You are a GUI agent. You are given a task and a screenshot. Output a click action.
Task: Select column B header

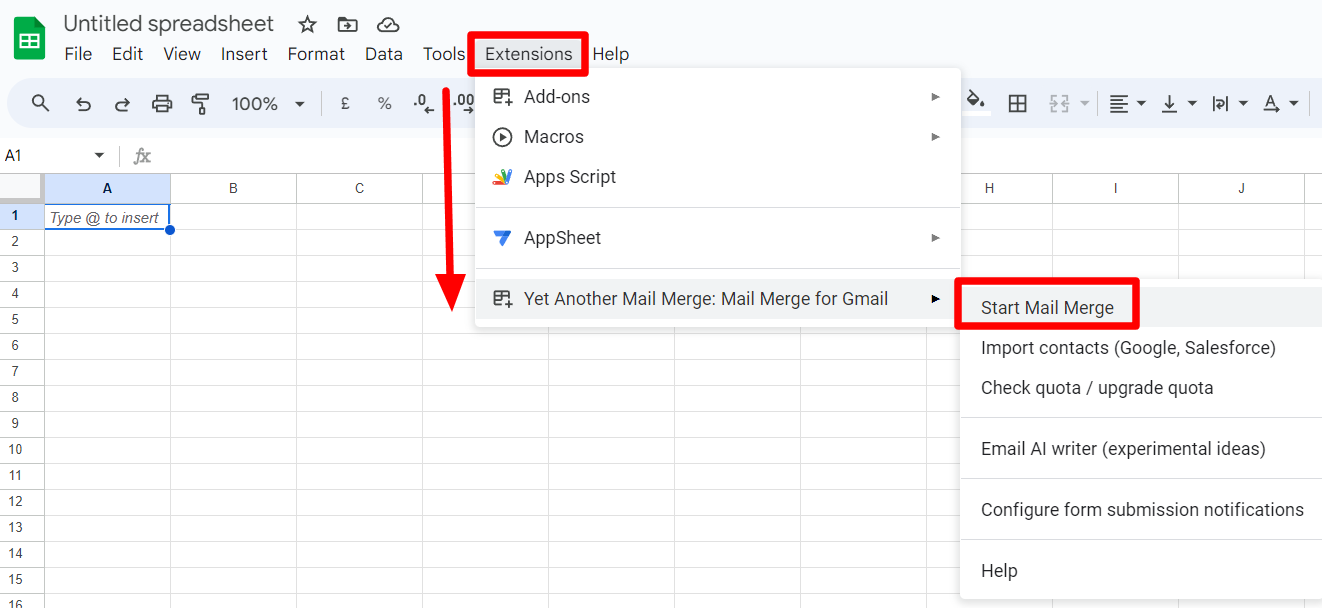click(x=233, y=188)
